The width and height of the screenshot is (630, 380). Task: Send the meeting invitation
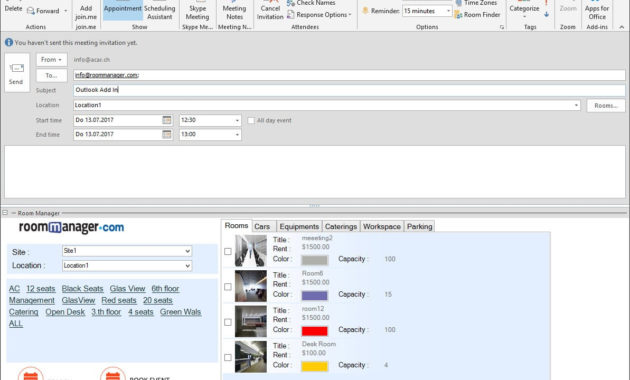pyautogui.click(x=16, y=73)
